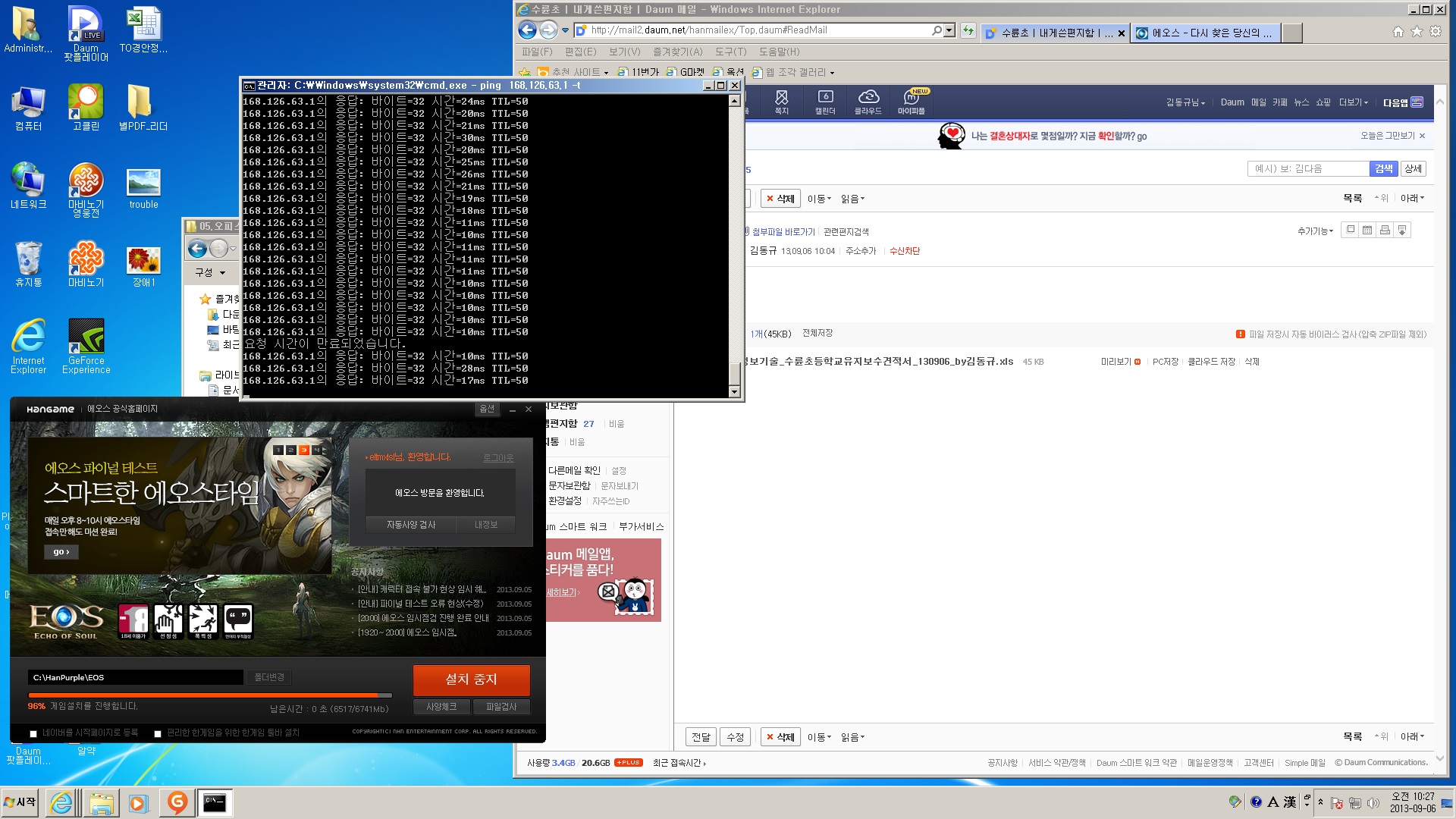Click the calendar-add icon beside 추가기능

pos(1367,231)
